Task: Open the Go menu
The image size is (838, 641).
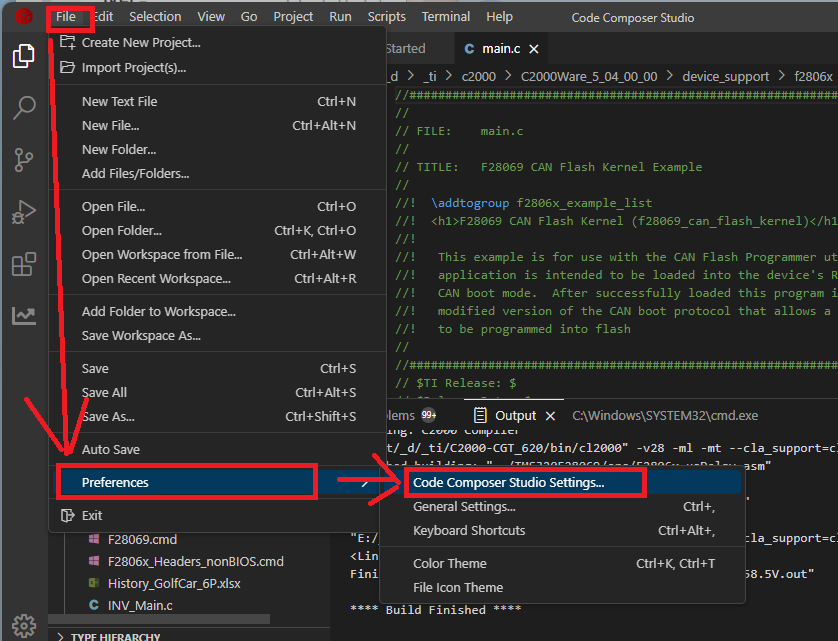Action: pos(249,17)
